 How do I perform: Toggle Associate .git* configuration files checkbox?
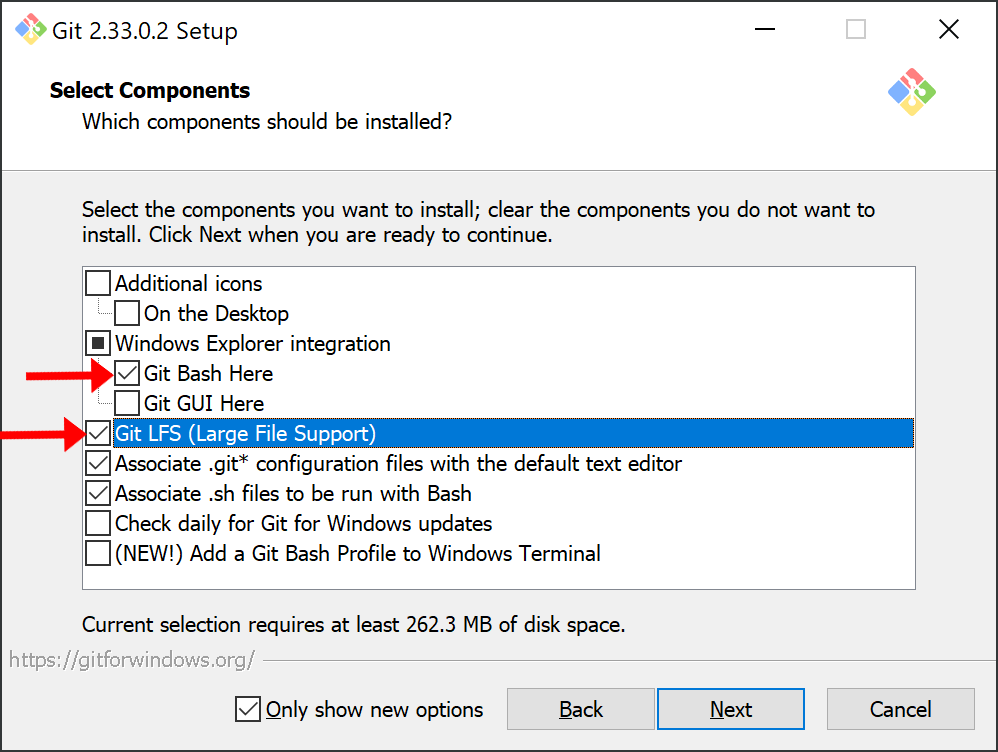pyautogui.click(x=98, y=463)
